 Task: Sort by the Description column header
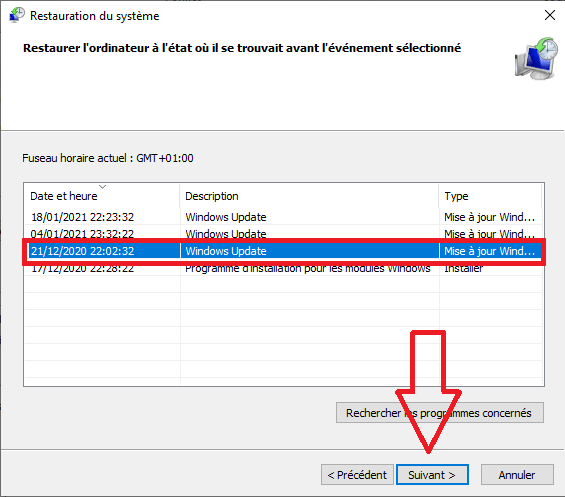(x=309, y=196)
